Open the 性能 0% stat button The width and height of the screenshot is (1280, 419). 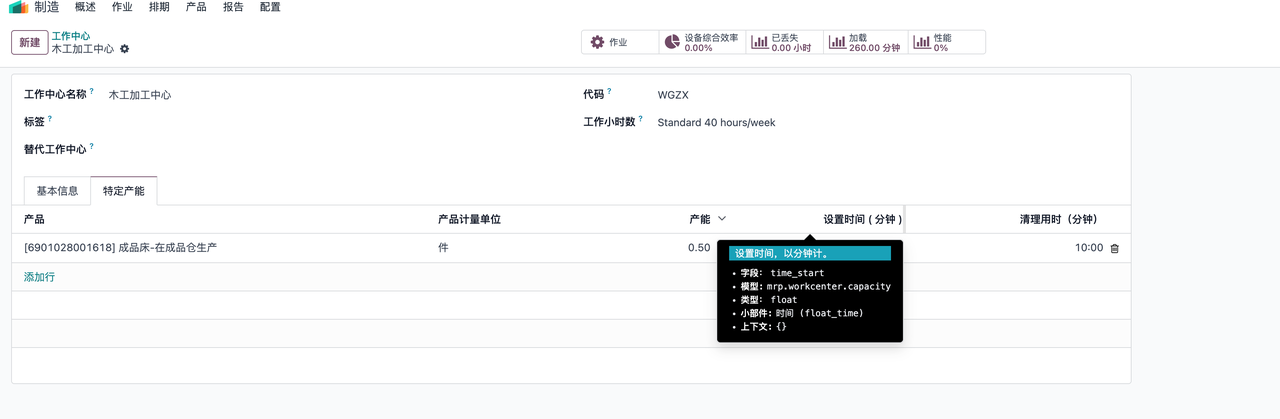point(947,42)
